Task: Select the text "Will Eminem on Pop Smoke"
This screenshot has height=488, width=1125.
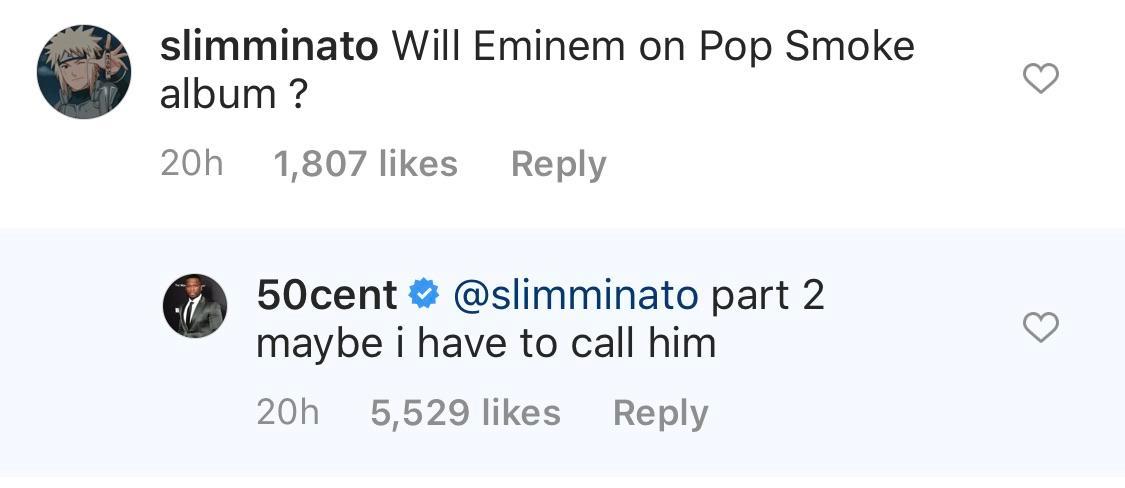Action: point(652,46)
